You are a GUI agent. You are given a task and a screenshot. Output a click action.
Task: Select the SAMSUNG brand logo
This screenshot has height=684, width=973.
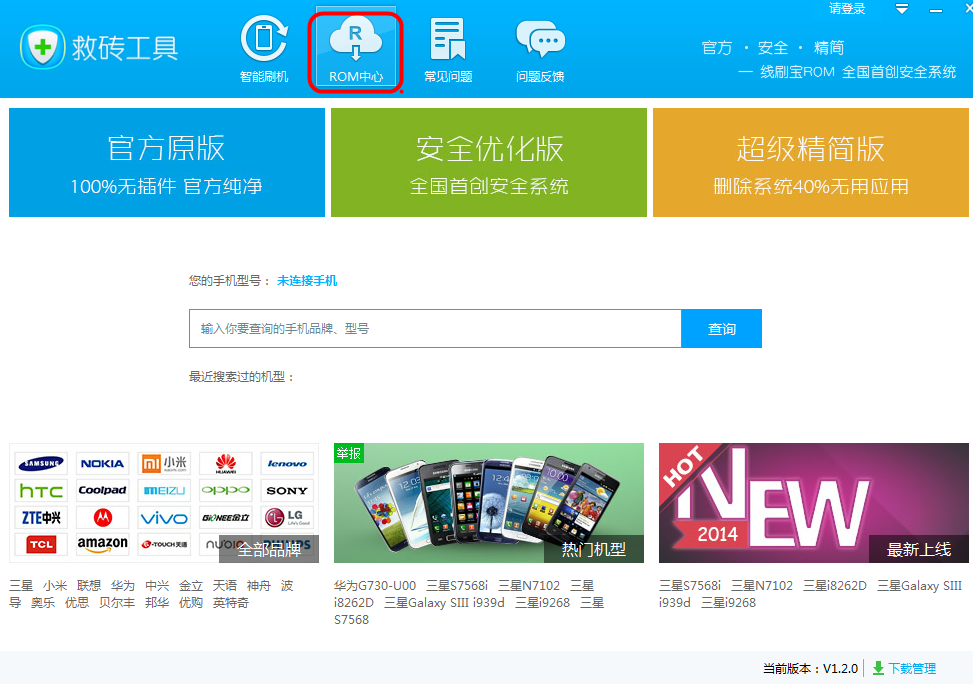coord(40,462)
